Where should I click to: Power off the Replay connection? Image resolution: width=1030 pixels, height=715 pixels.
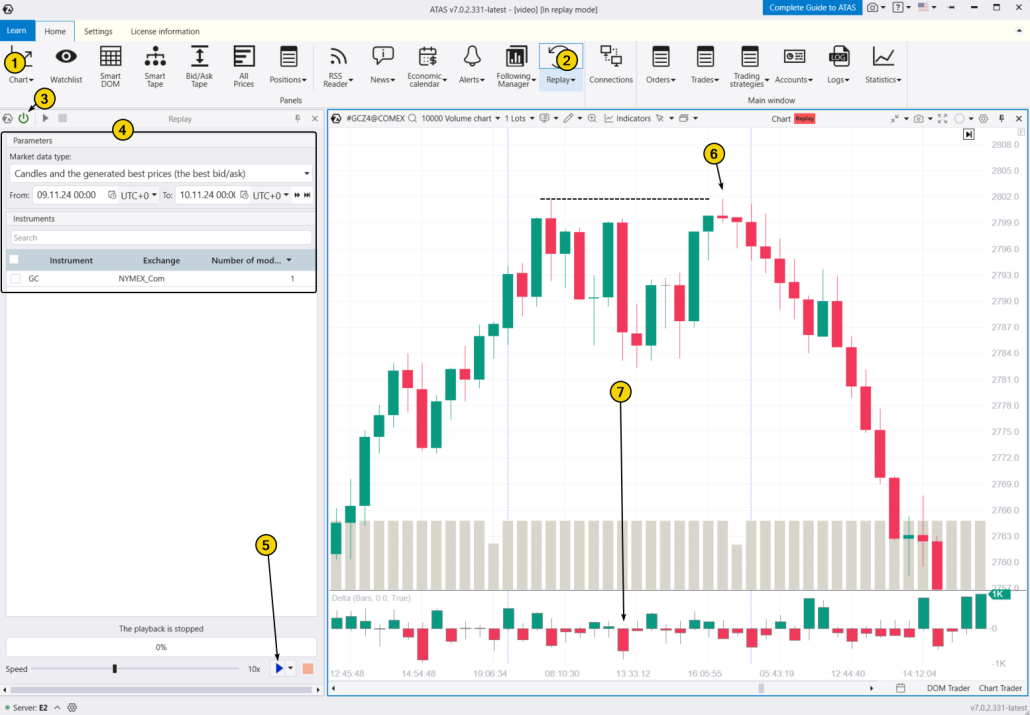coord(22,118)
